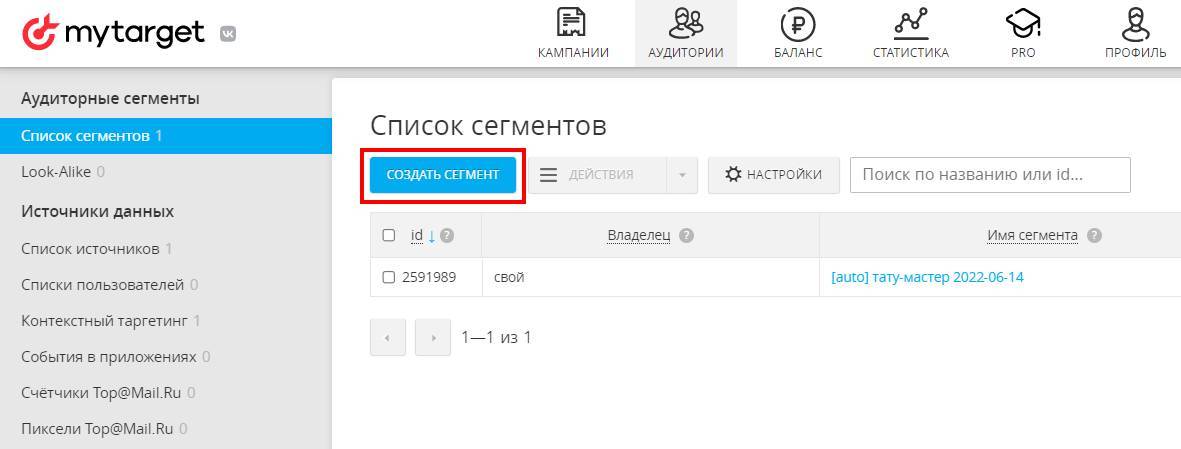
Task: Open the [auto] тату-мастер 2022-06-14 segment
Action: tap(927, 277)
